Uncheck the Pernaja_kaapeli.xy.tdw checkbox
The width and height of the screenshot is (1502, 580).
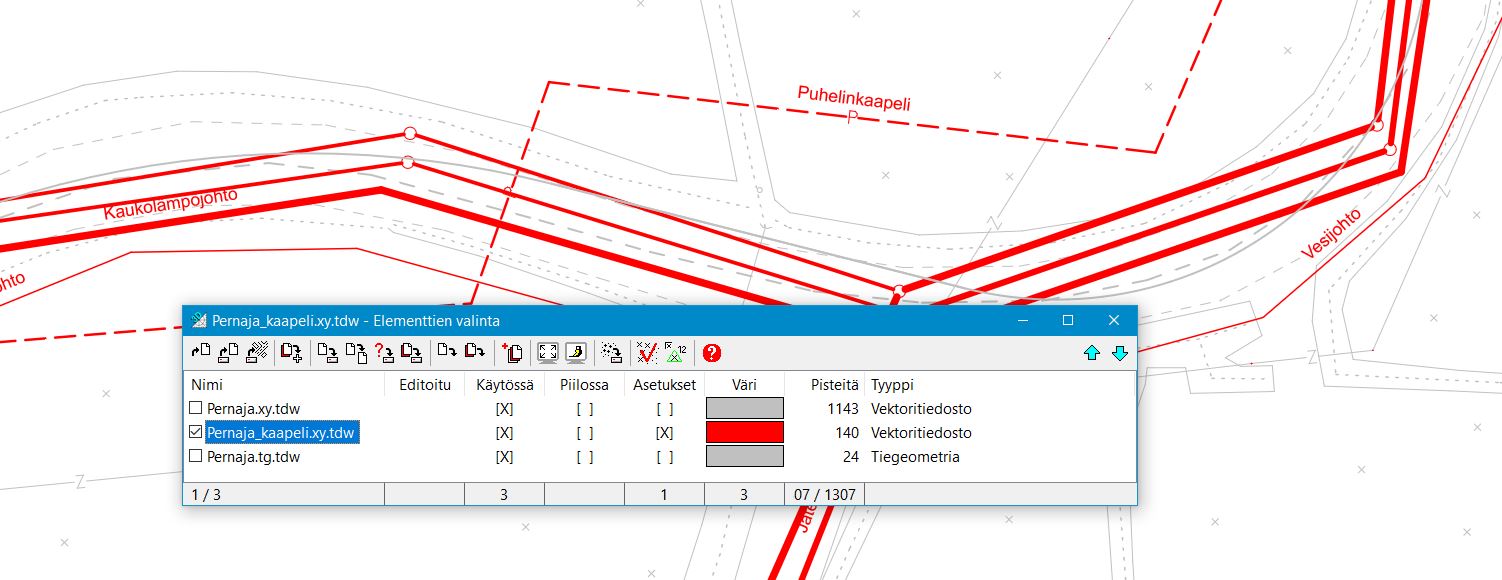[196, 433]
